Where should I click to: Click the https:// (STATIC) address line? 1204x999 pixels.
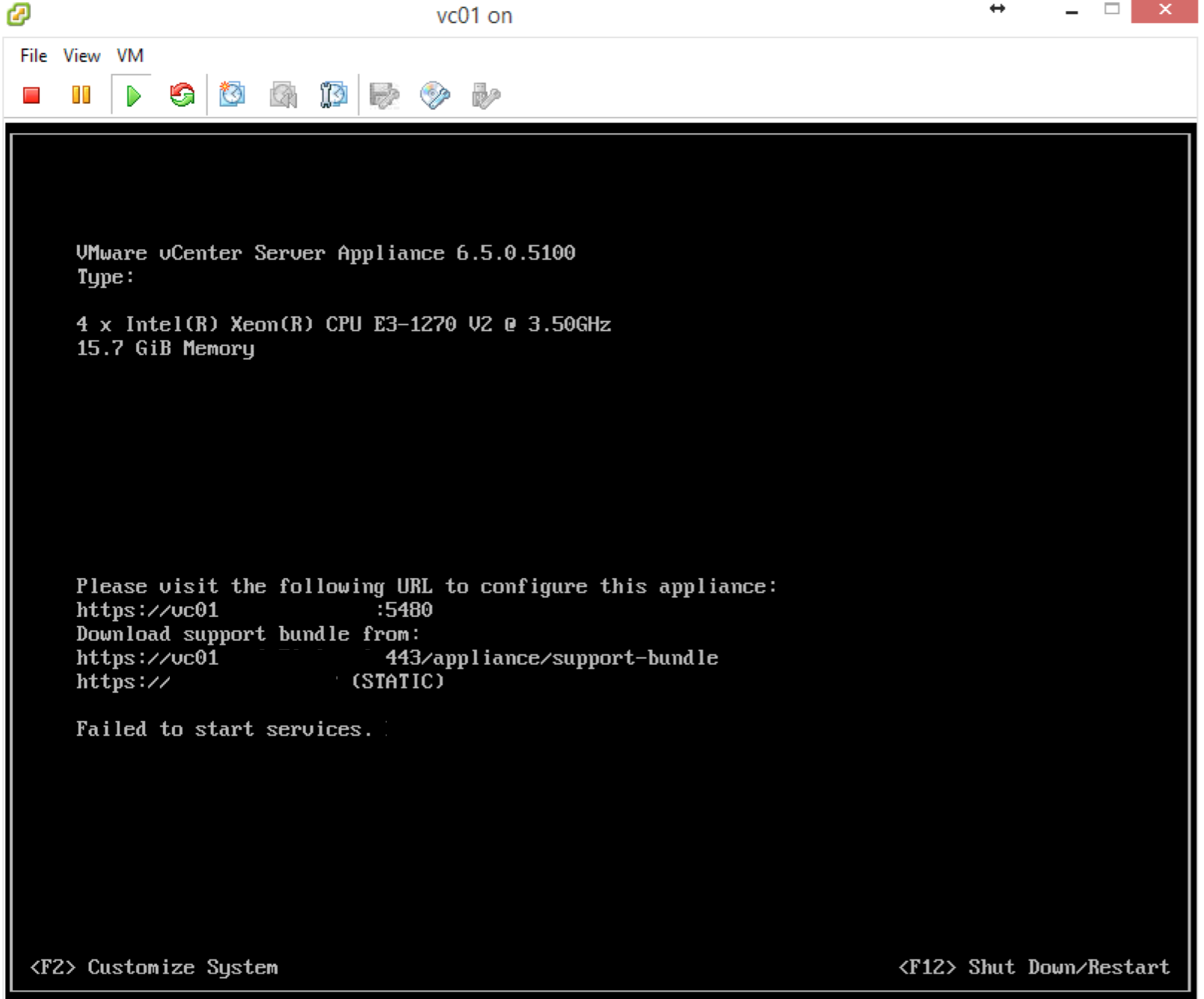260,682
